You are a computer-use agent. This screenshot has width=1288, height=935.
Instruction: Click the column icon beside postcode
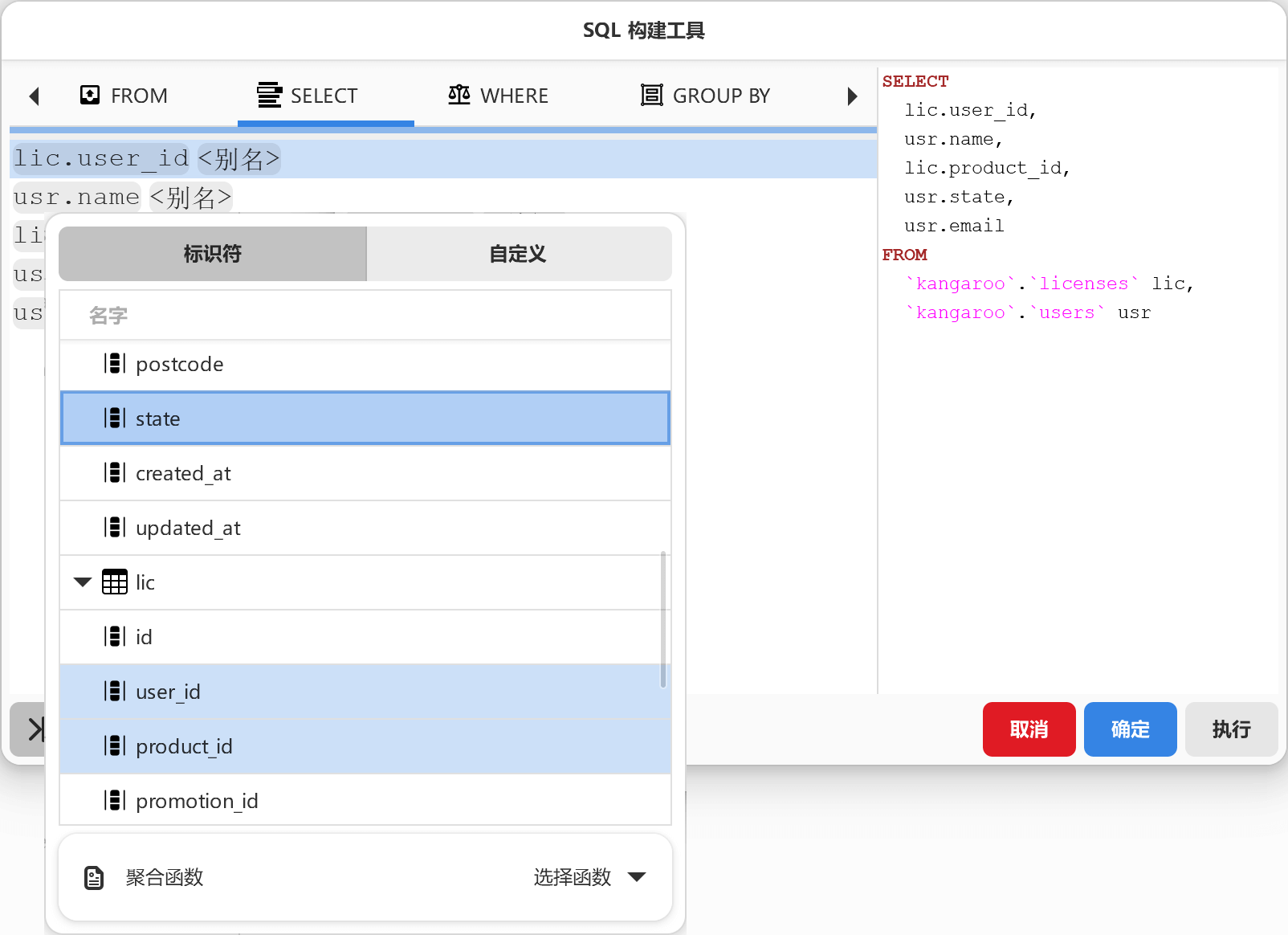tap(116, 364)
